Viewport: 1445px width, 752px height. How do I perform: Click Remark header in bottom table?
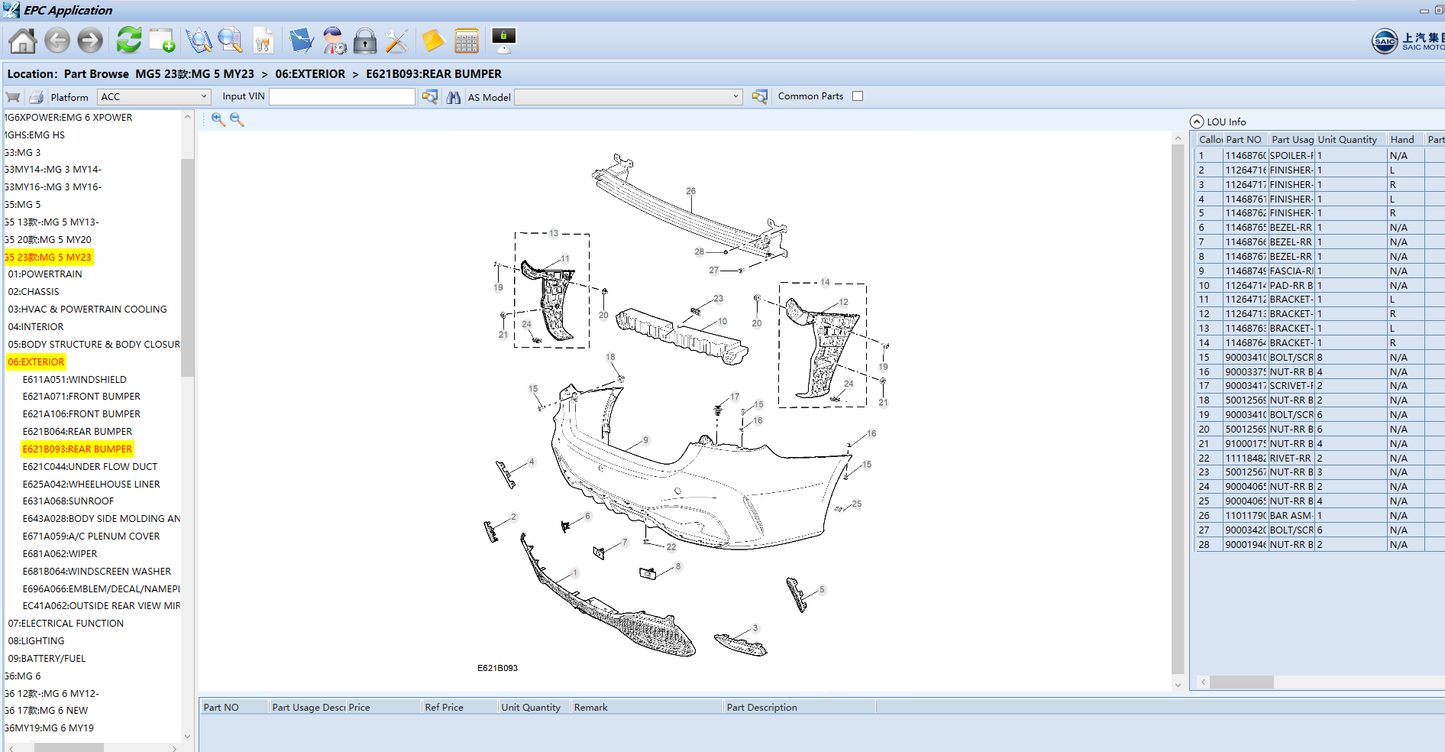(x=647, y=707)
